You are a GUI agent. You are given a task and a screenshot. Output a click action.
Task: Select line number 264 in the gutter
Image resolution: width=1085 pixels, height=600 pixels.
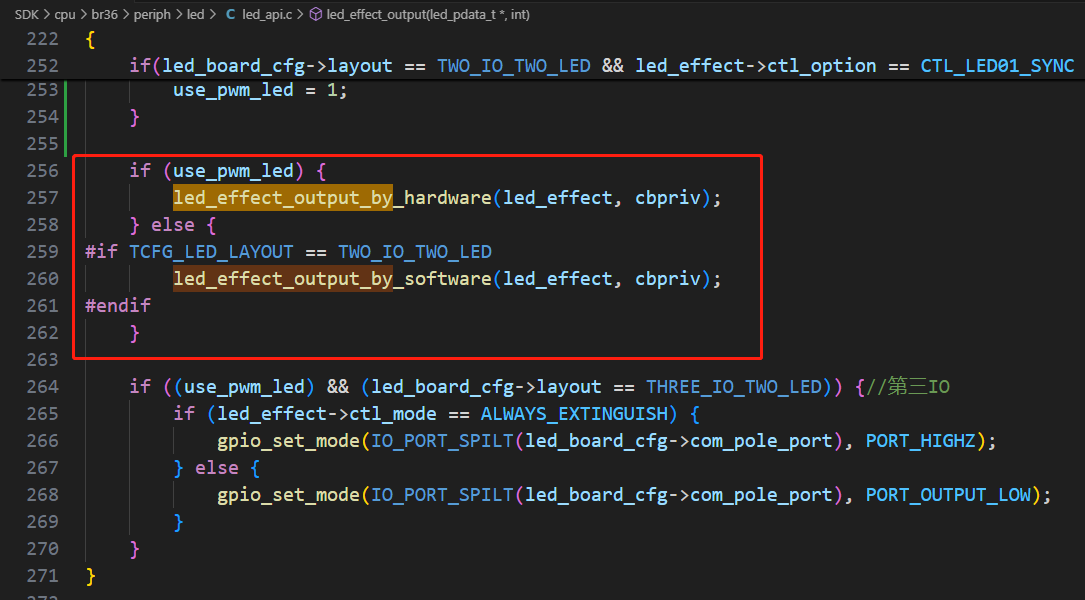[x=42, y=387]
